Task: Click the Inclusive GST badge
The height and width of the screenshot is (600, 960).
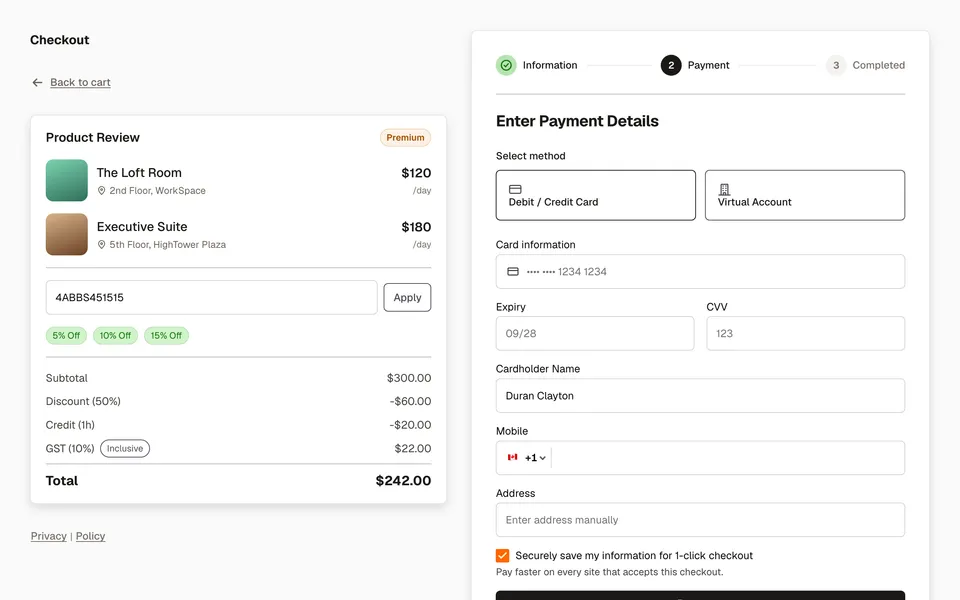Action: pos(125,448)
